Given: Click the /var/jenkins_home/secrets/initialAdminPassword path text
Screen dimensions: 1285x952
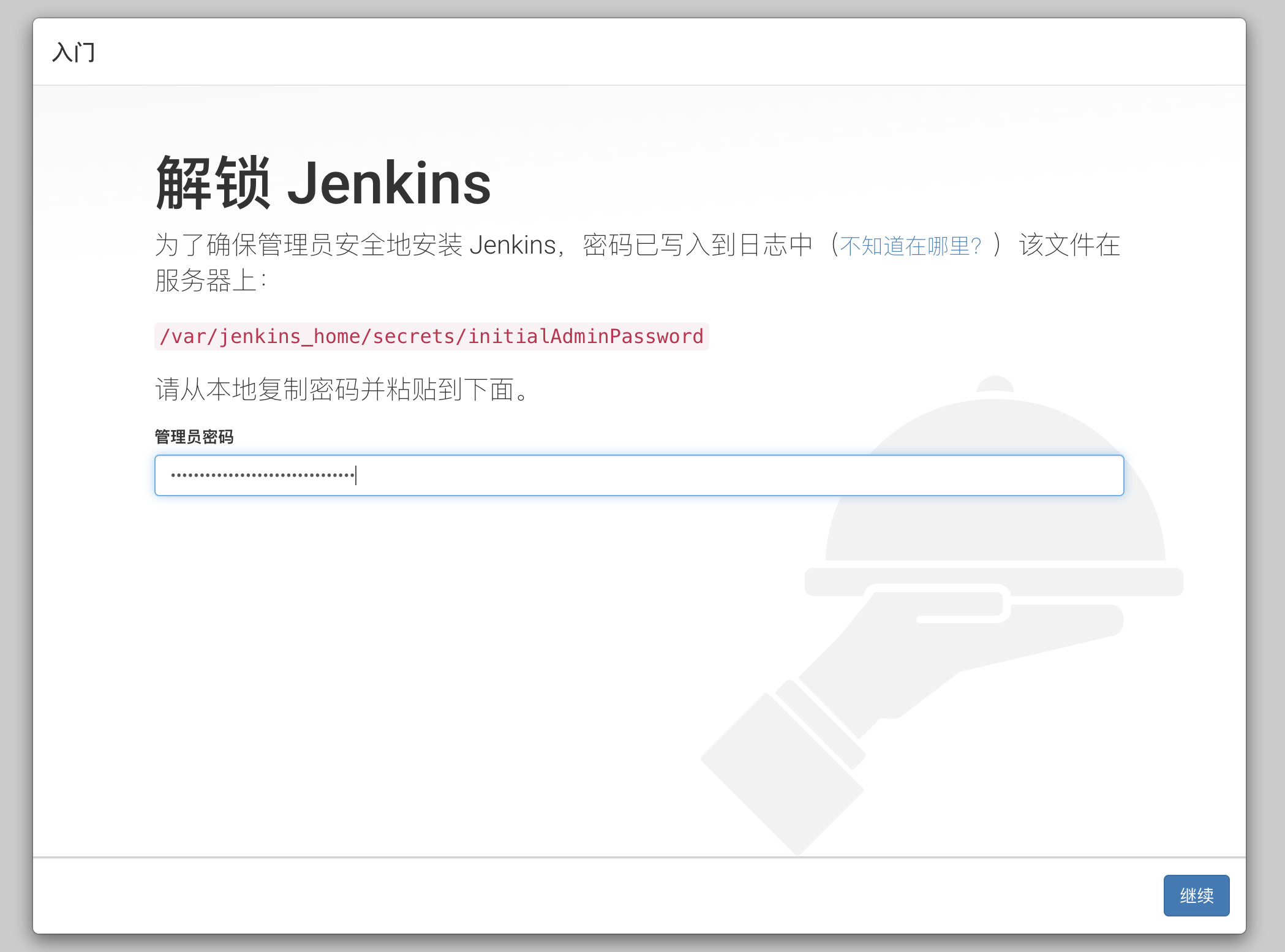Looking at the screenshot, I should tap(431, 336).
